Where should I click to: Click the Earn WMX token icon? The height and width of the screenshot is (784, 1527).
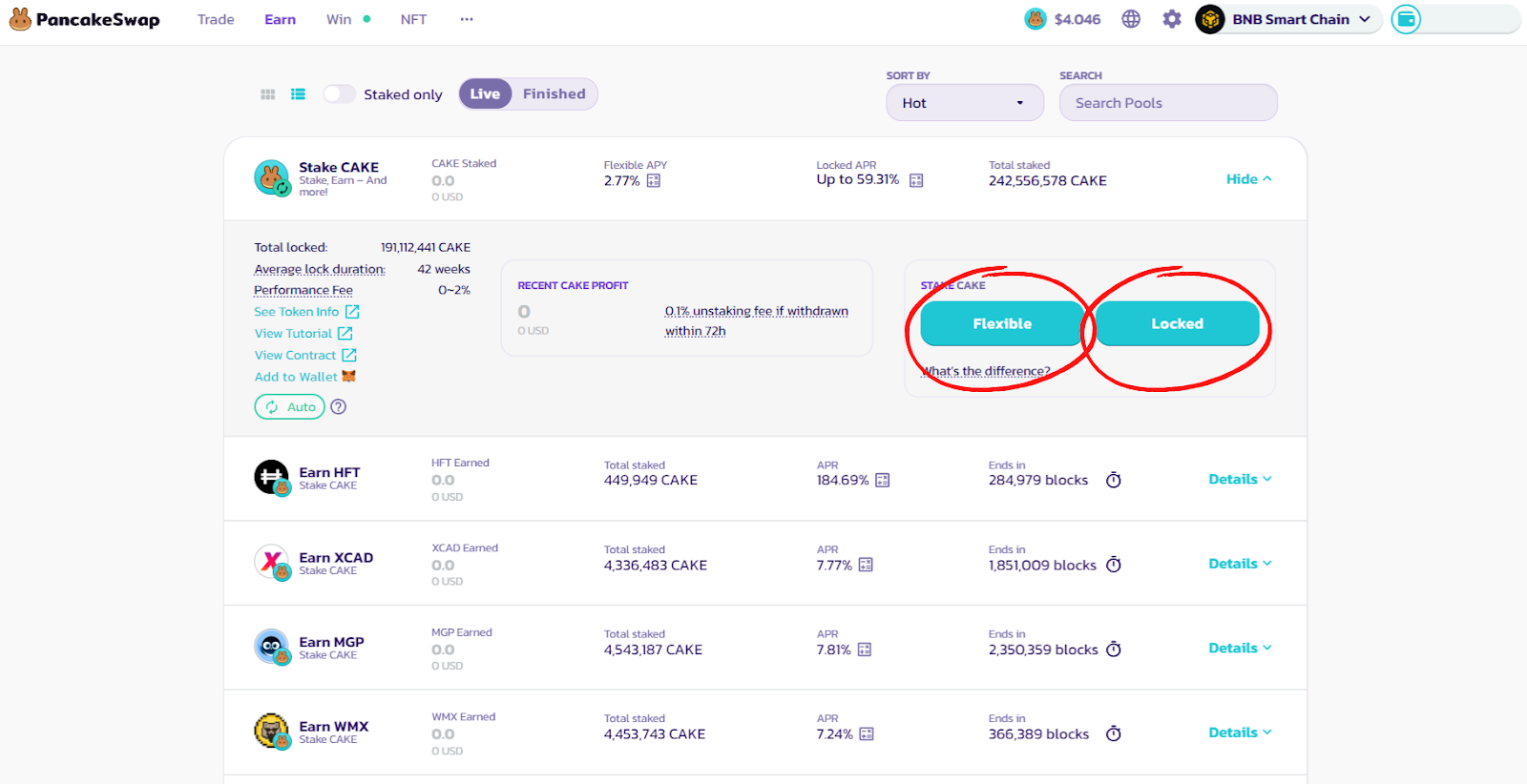pos(272,731)
